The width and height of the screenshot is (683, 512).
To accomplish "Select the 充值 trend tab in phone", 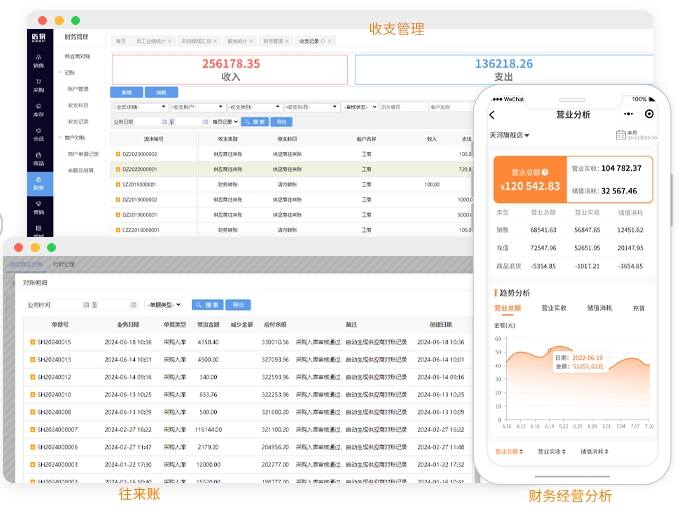I will pos(639,309).
